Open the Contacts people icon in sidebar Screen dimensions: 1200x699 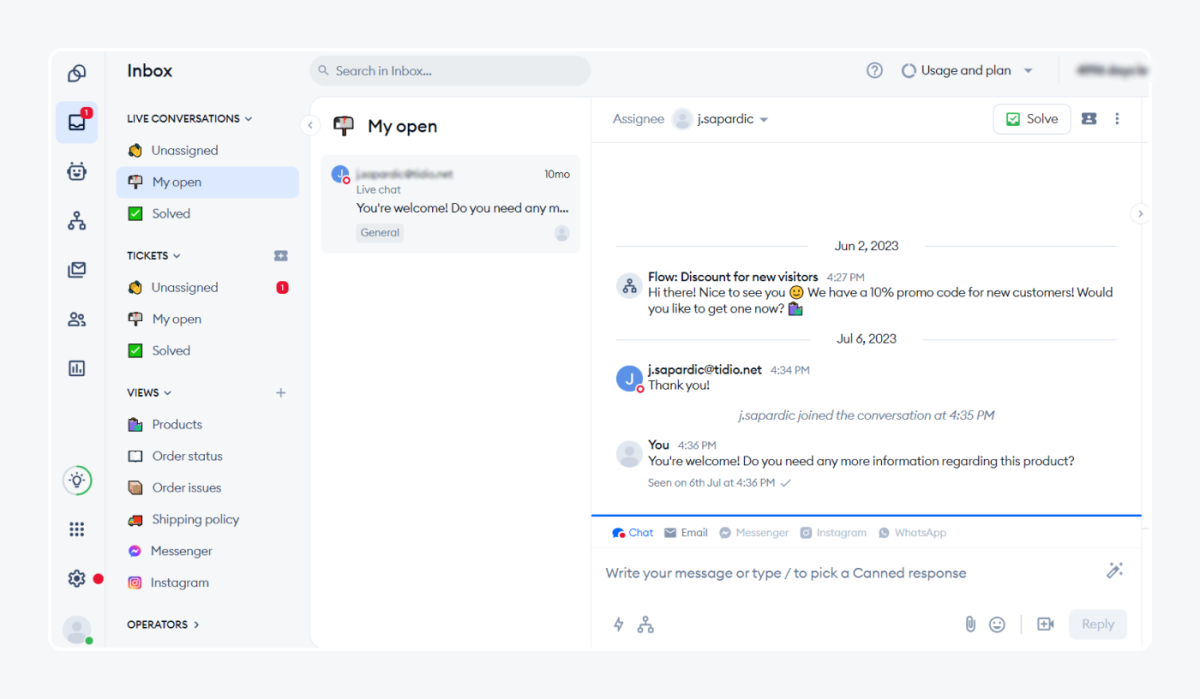pos(77,318)
